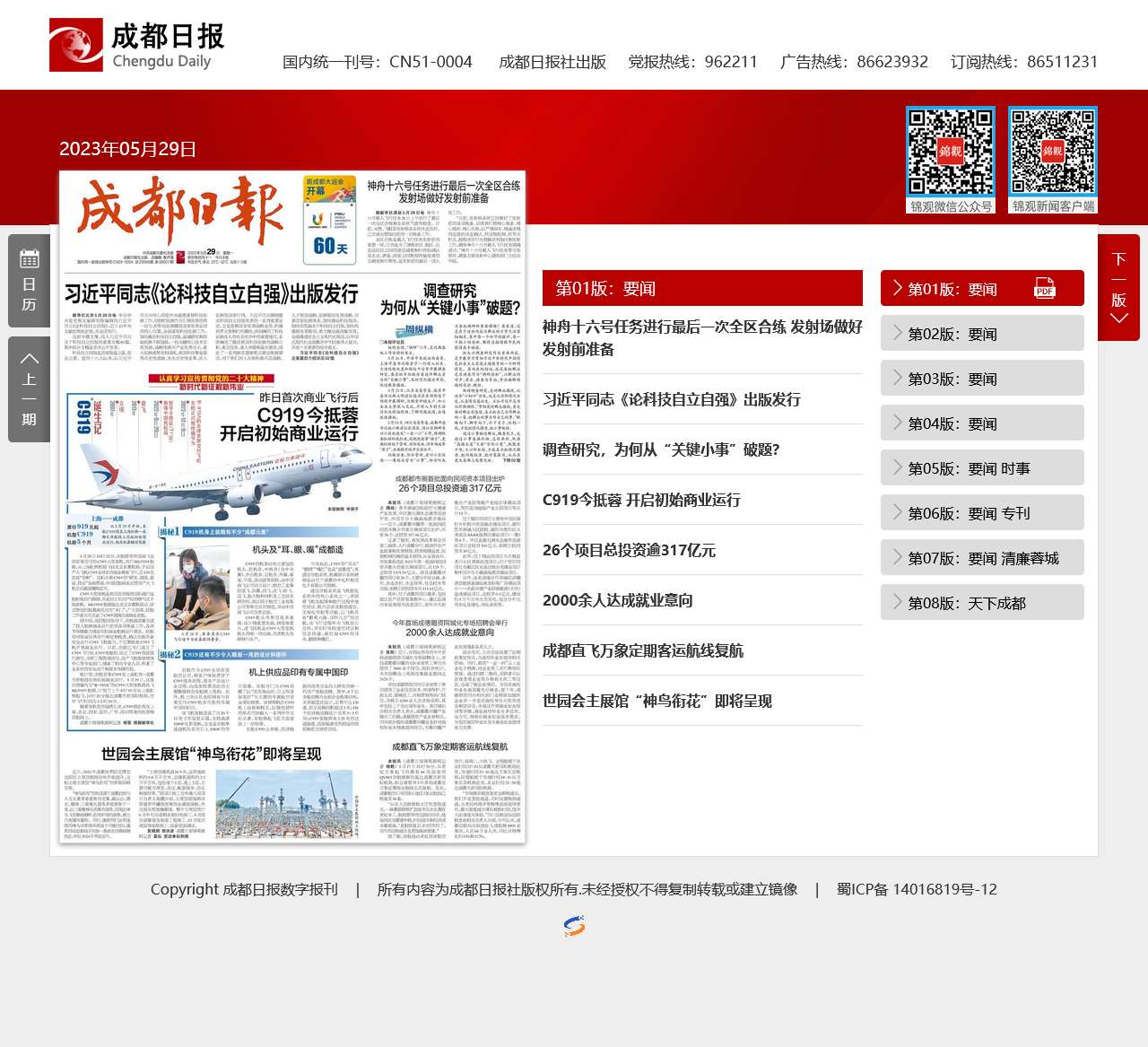Click the loading spinner icon in footer
The image size is (1148, 1047).
pos(574,926)
